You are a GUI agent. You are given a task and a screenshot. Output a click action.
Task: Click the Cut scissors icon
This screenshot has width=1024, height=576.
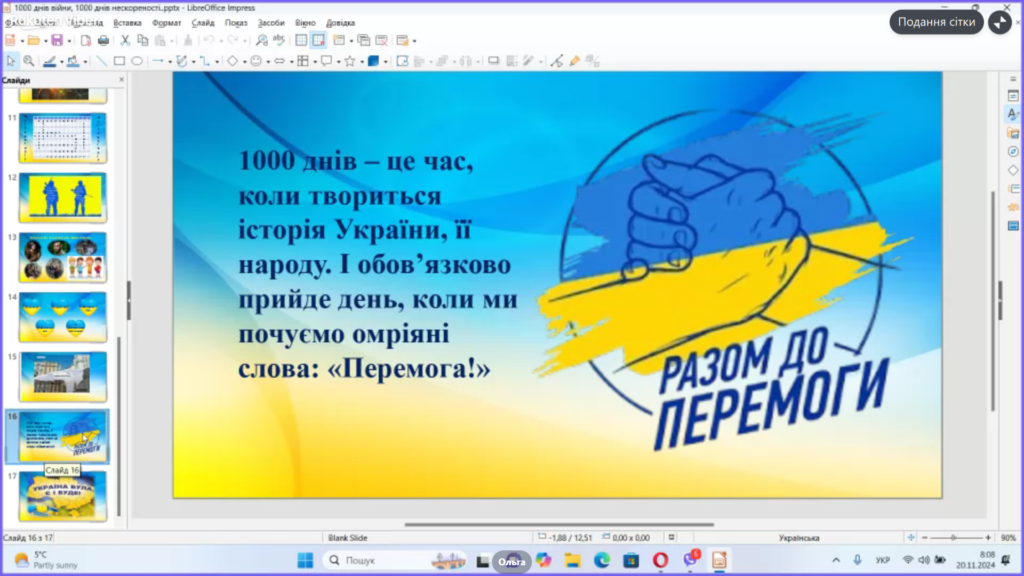[x=125, y=40]
